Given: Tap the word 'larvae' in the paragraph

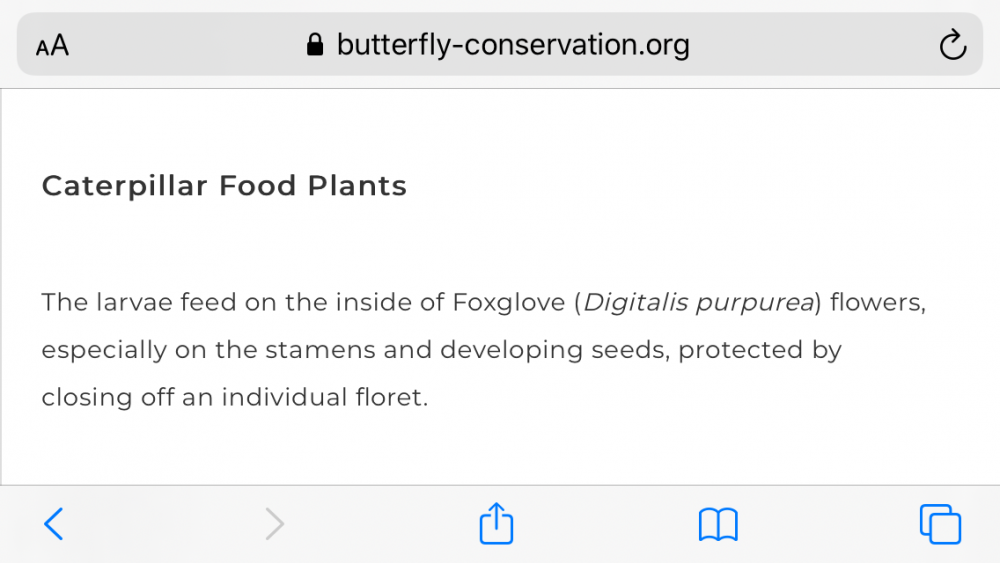Looking at the screenshot, I should 134,302.
